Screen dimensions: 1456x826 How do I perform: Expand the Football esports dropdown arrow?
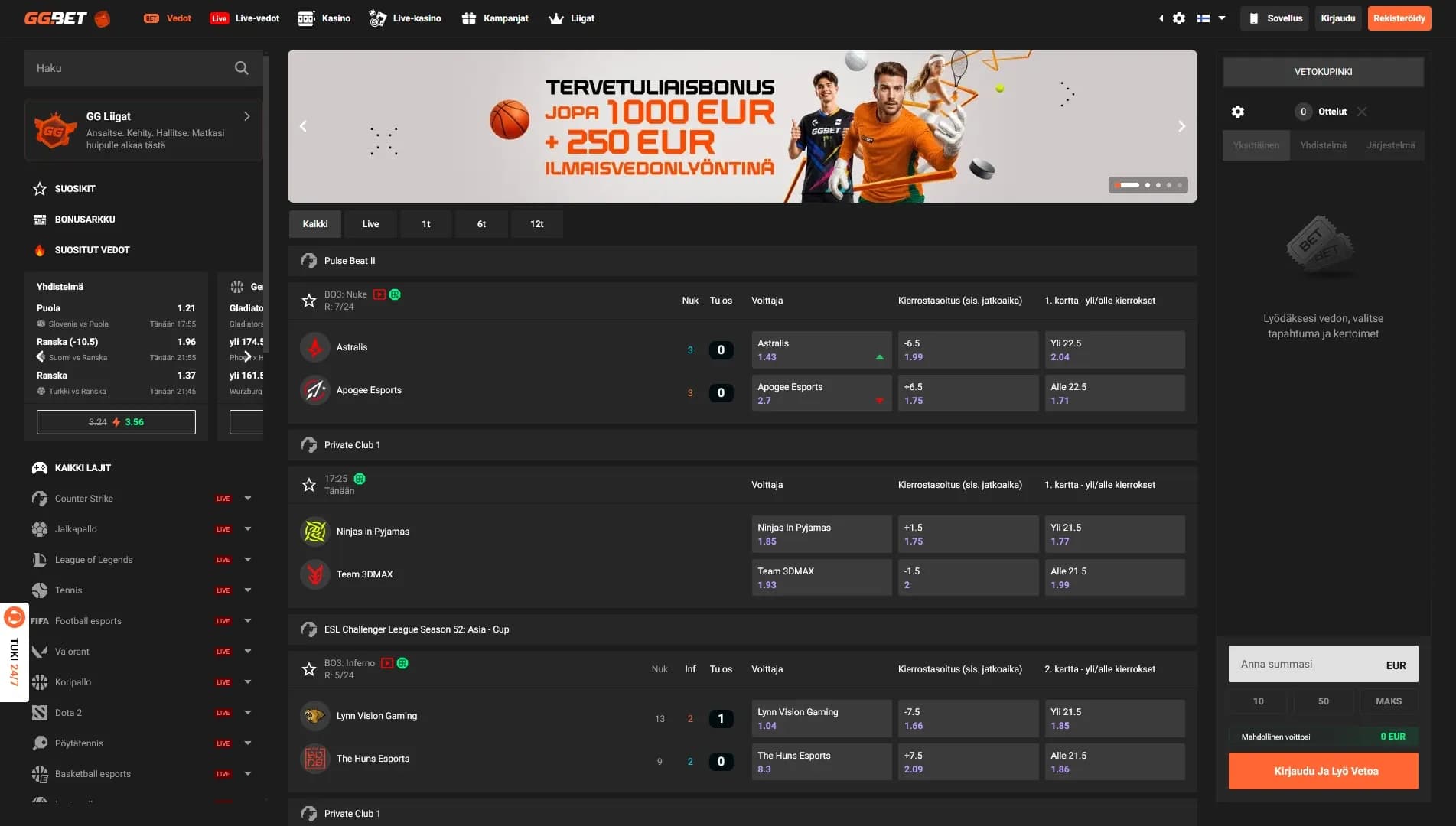(x=248, y=621)
